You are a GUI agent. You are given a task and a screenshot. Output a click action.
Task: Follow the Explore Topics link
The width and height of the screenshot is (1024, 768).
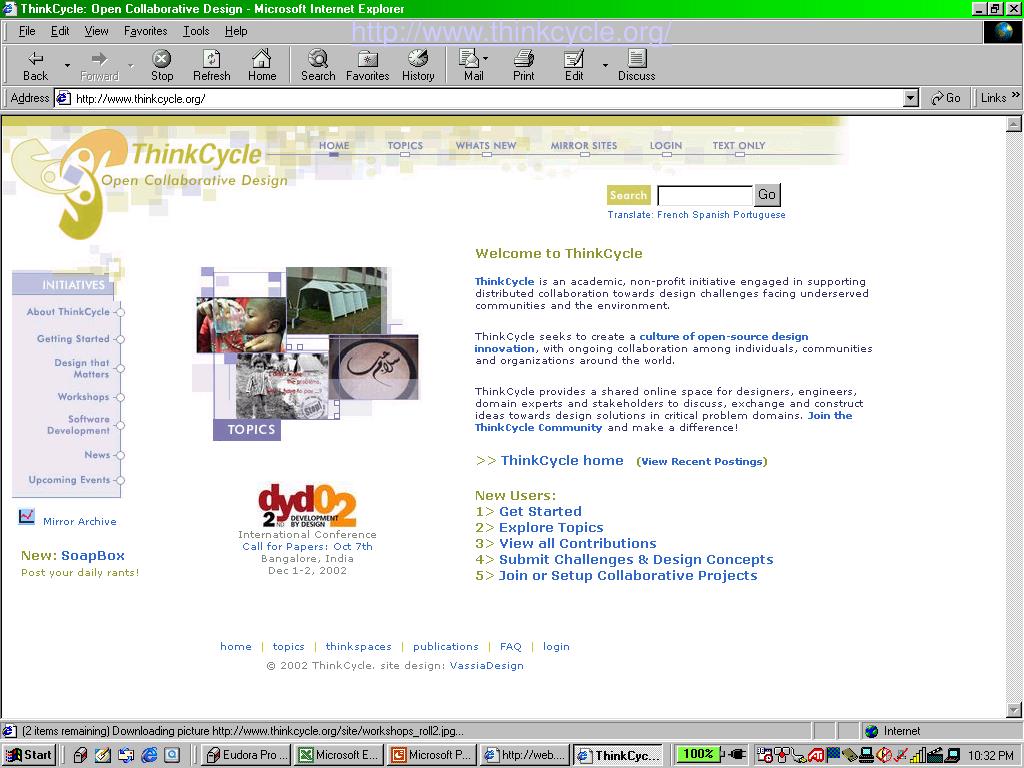click(x=551, y=527)
